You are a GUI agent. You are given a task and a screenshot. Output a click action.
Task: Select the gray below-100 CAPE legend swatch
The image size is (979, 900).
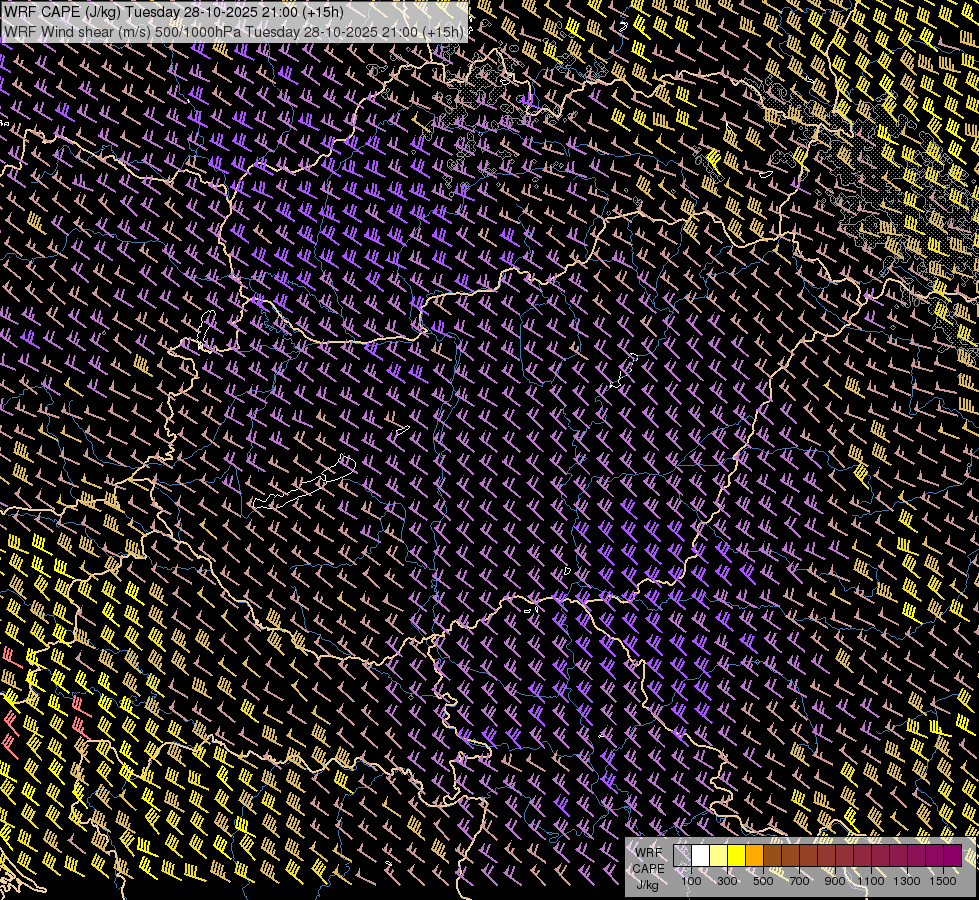(x=682, y=856)
